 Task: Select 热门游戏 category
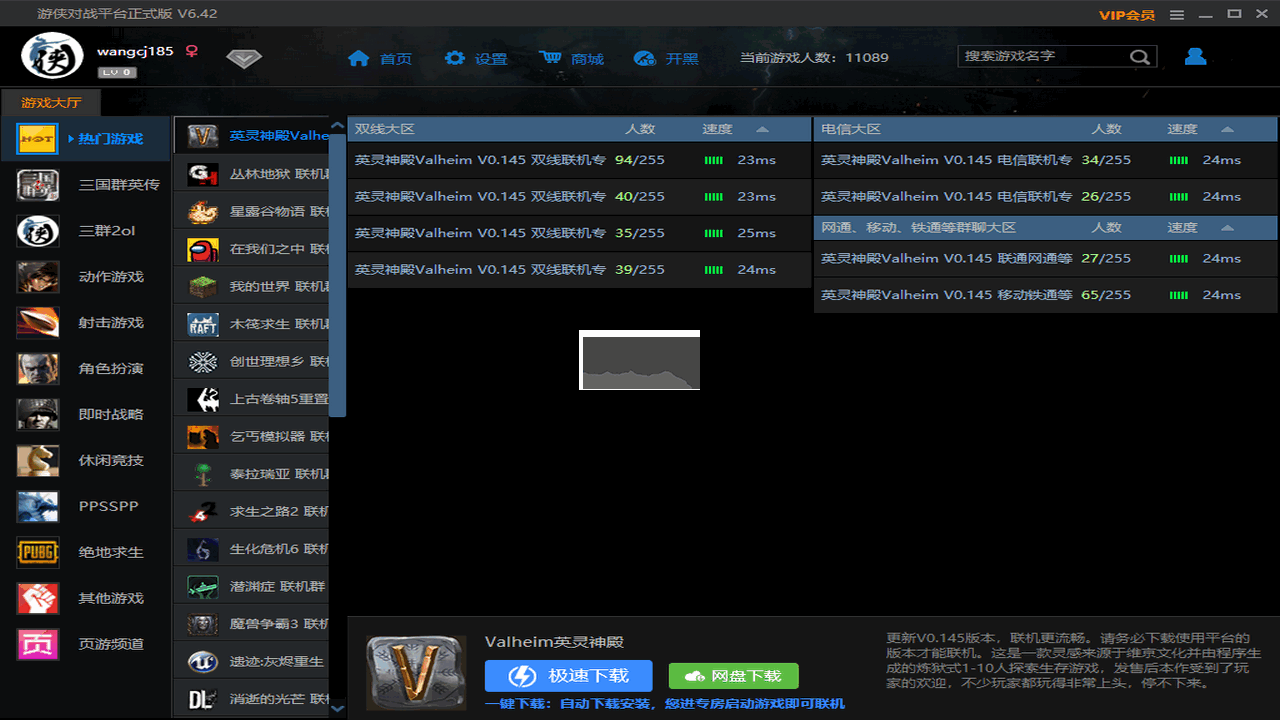[x=85, y=139]
